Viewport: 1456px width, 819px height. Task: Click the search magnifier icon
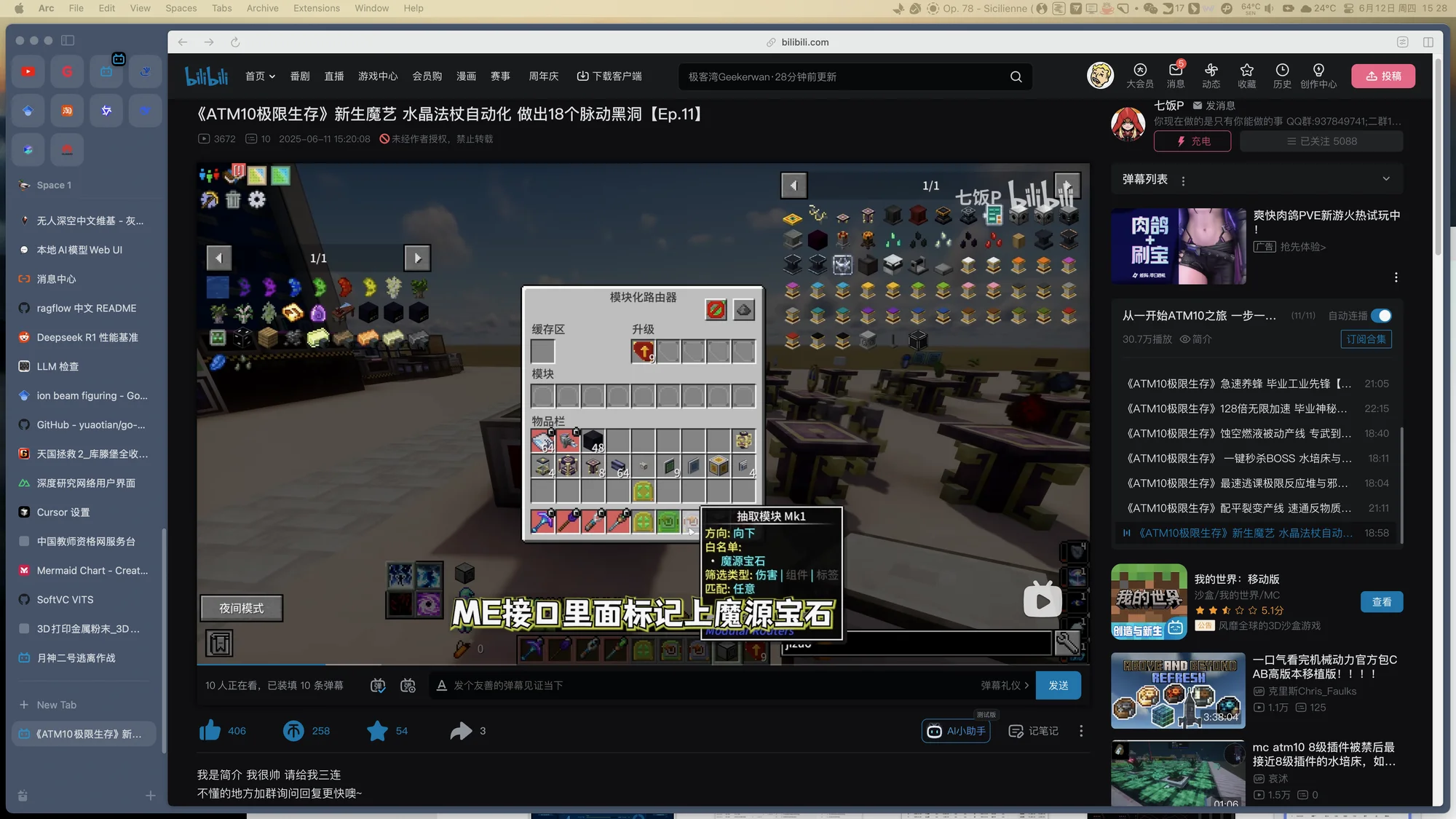(1016, 76)
